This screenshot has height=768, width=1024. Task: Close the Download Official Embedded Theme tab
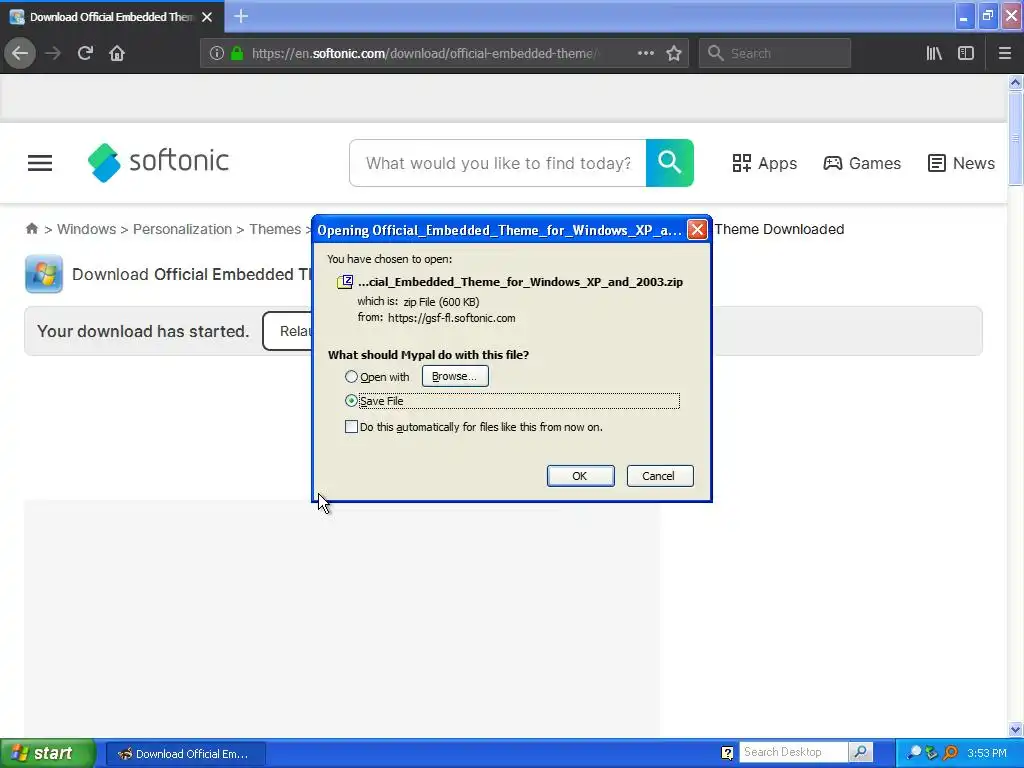tap(207, 17)
